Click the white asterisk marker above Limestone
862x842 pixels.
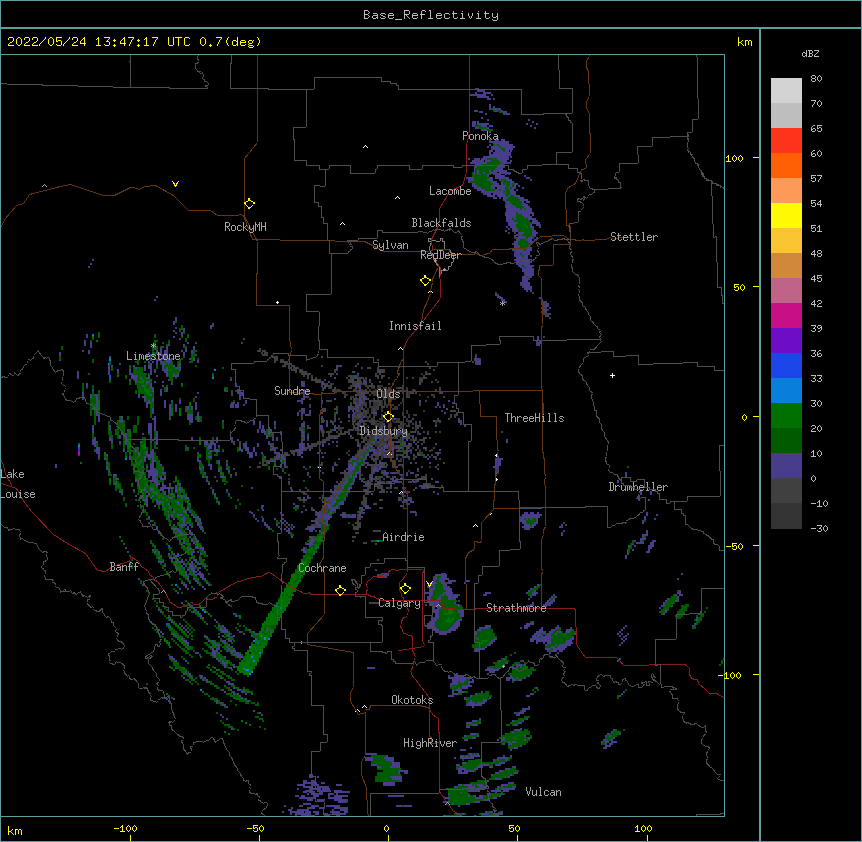[x=154, y=345]
